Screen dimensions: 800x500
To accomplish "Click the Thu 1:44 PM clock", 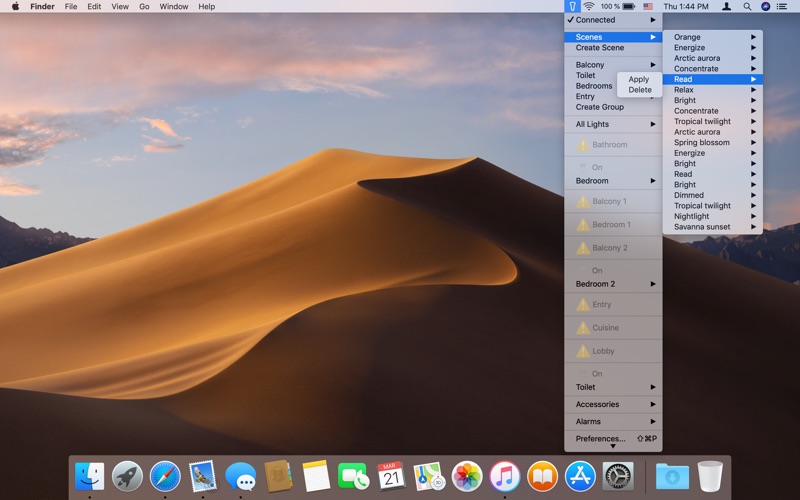I will click(x=686, y=7).
